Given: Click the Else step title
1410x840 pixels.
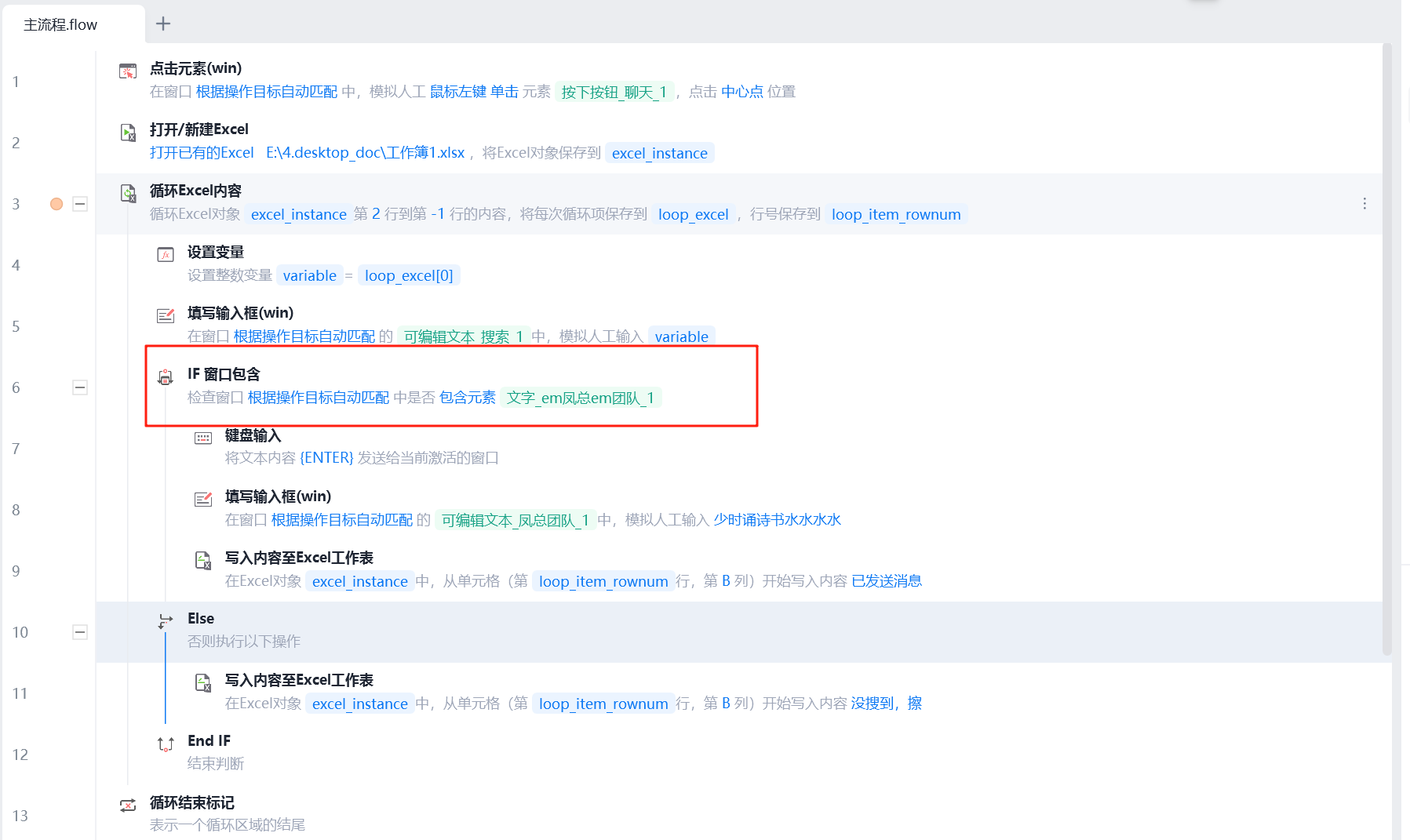Looking at the screenshot, I should point(201,618).
